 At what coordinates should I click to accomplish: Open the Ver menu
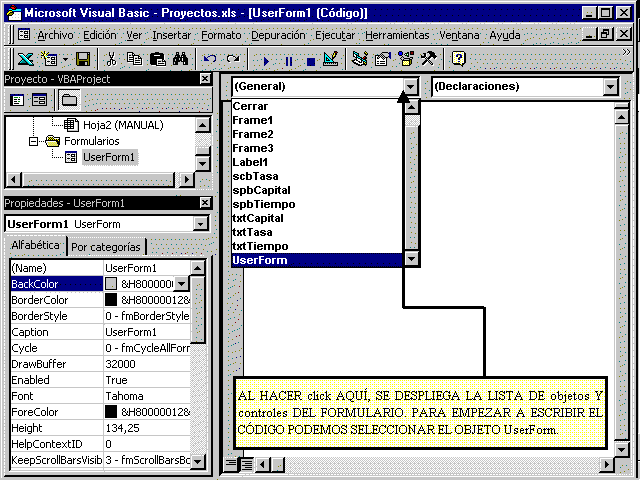(x=134, y=36)
